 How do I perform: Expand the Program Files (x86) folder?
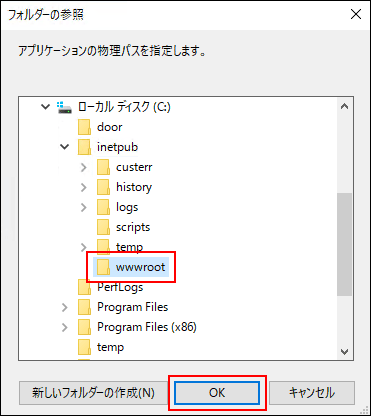(x=65, y=327)
